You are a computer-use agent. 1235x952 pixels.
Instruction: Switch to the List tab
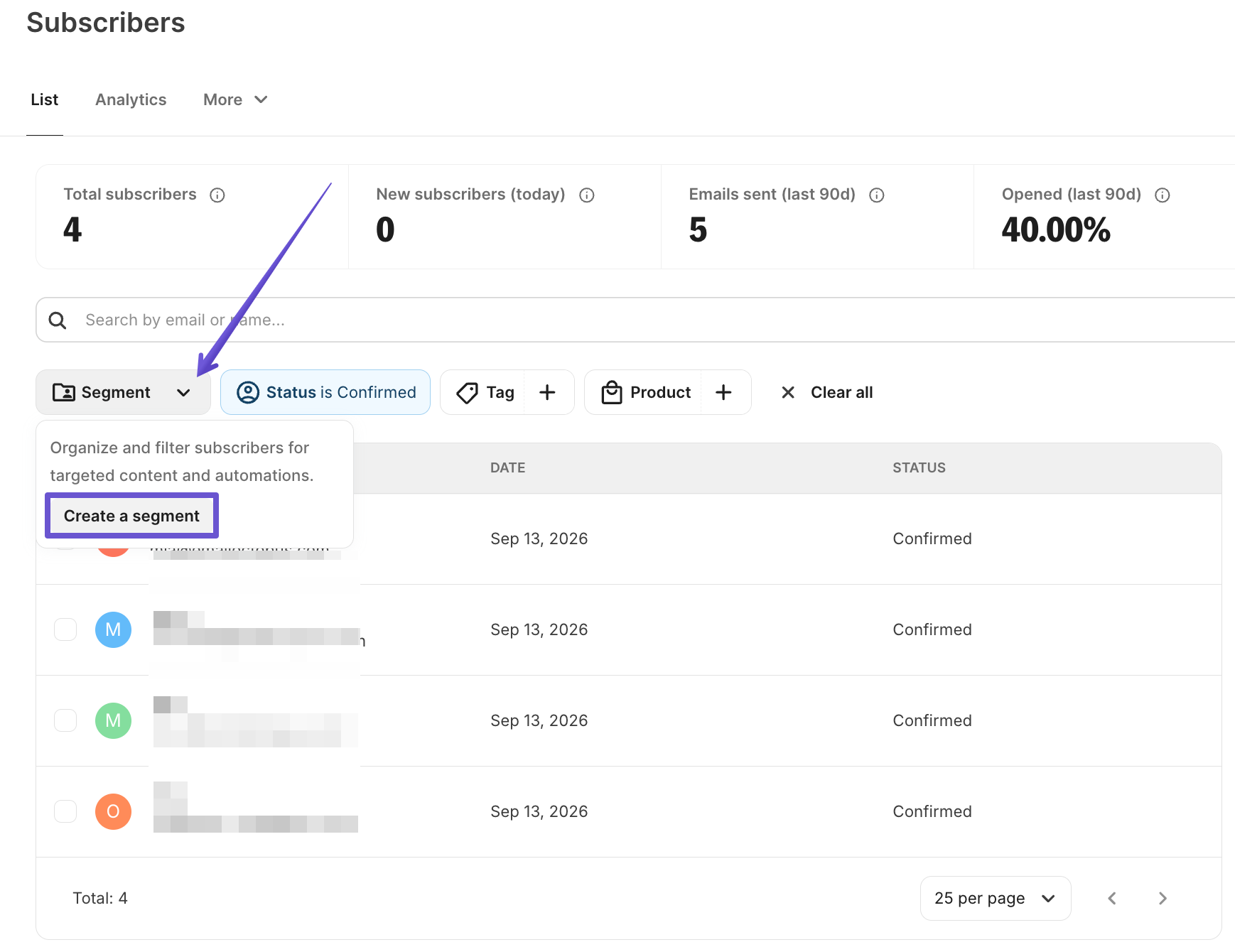click(44, 99)
